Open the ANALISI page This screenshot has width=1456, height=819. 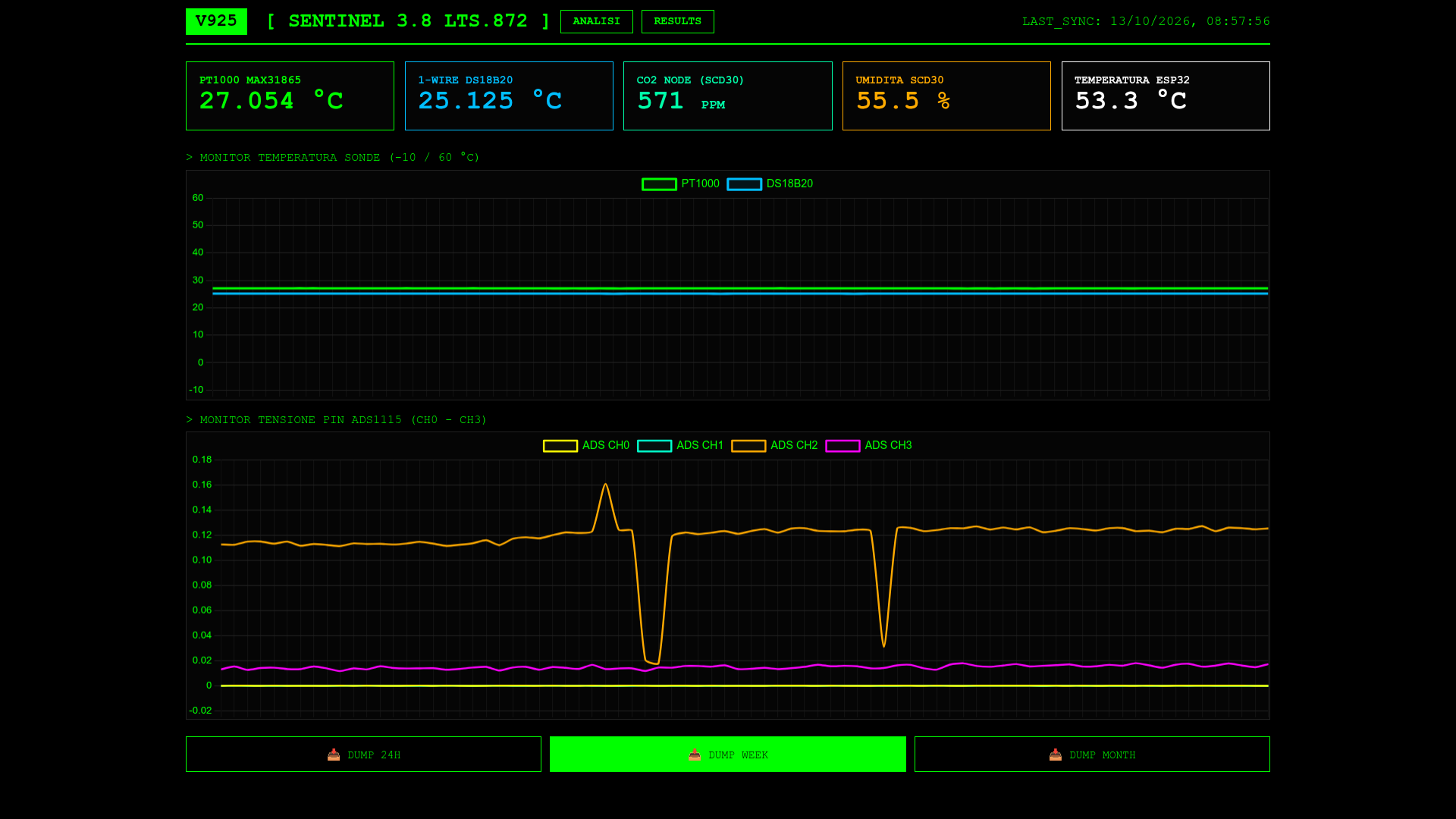[x=596, y=21]
